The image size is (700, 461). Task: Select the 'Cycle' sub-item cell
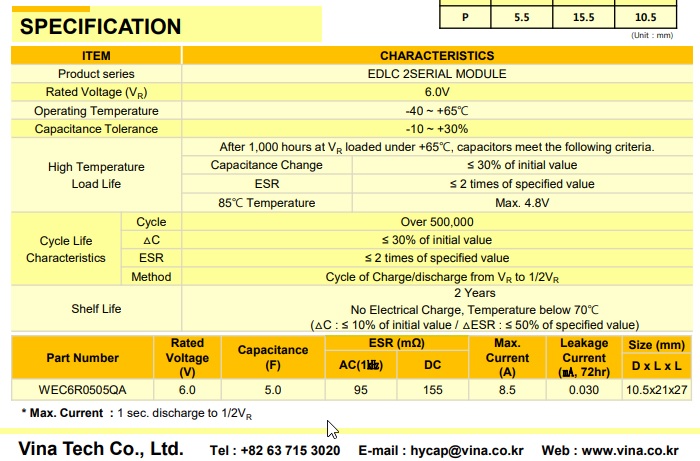151,222
